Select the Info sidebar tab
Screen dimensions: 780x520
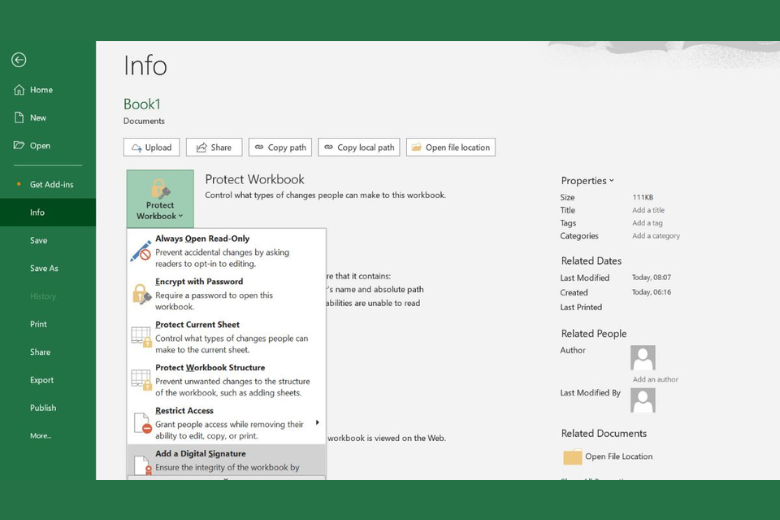pyautogui.click(x=48, y=212)
